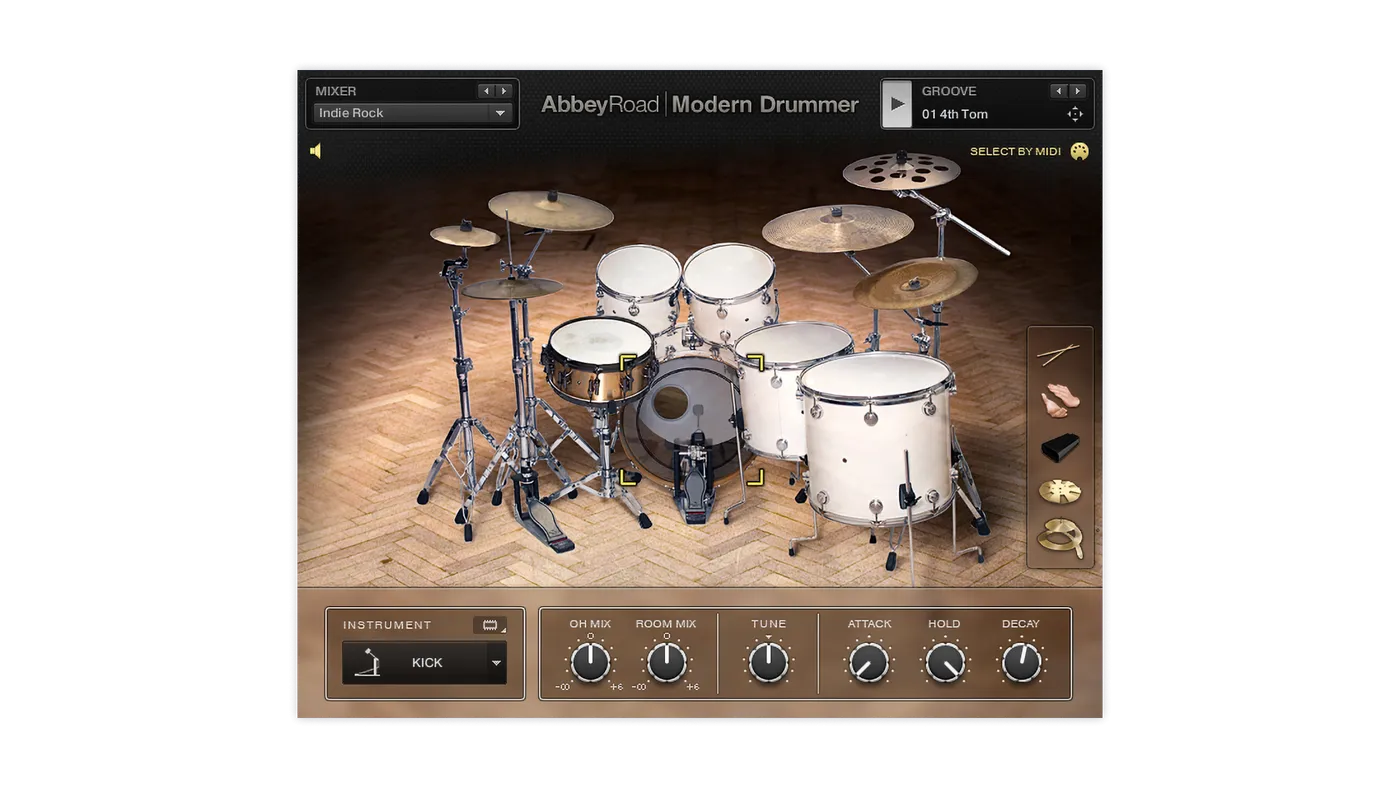Open the Indie Rock mixer dropdown
This screenshot has height=788, width=1400.
[413, 113]
